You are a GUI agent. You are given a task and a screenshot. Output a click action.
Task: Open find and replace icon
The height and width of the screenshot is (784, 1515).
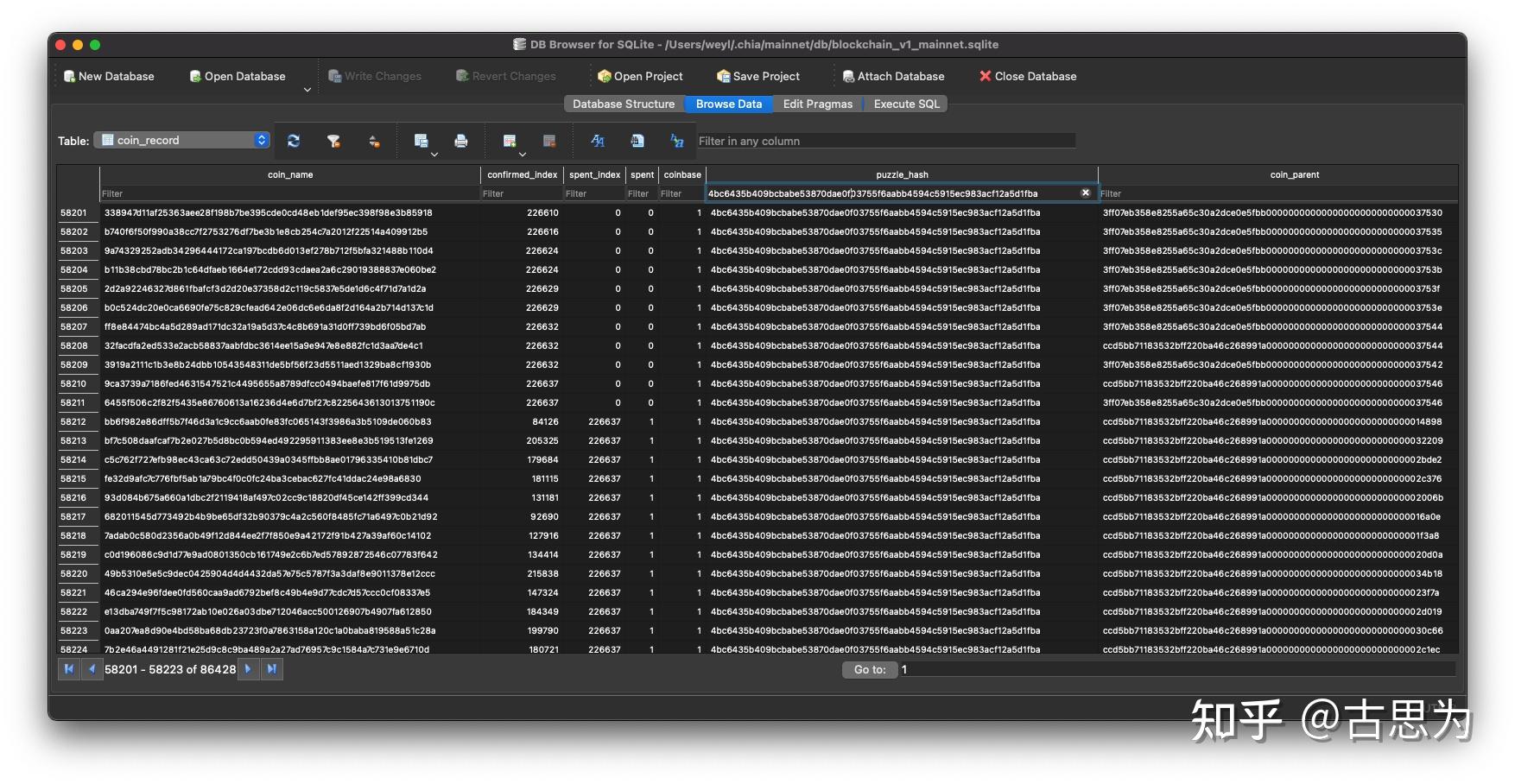coord(677,141)
